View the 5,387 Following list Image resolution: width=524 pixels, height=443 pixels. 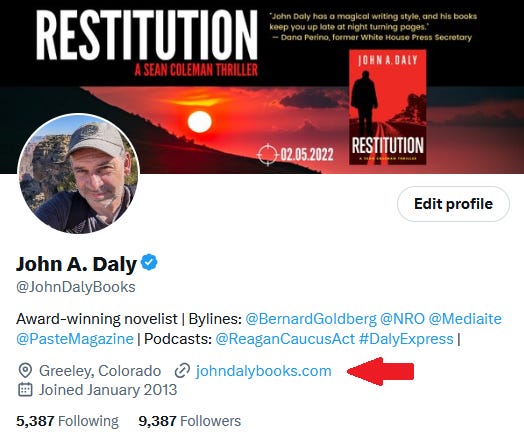click(x=67, y=421)
